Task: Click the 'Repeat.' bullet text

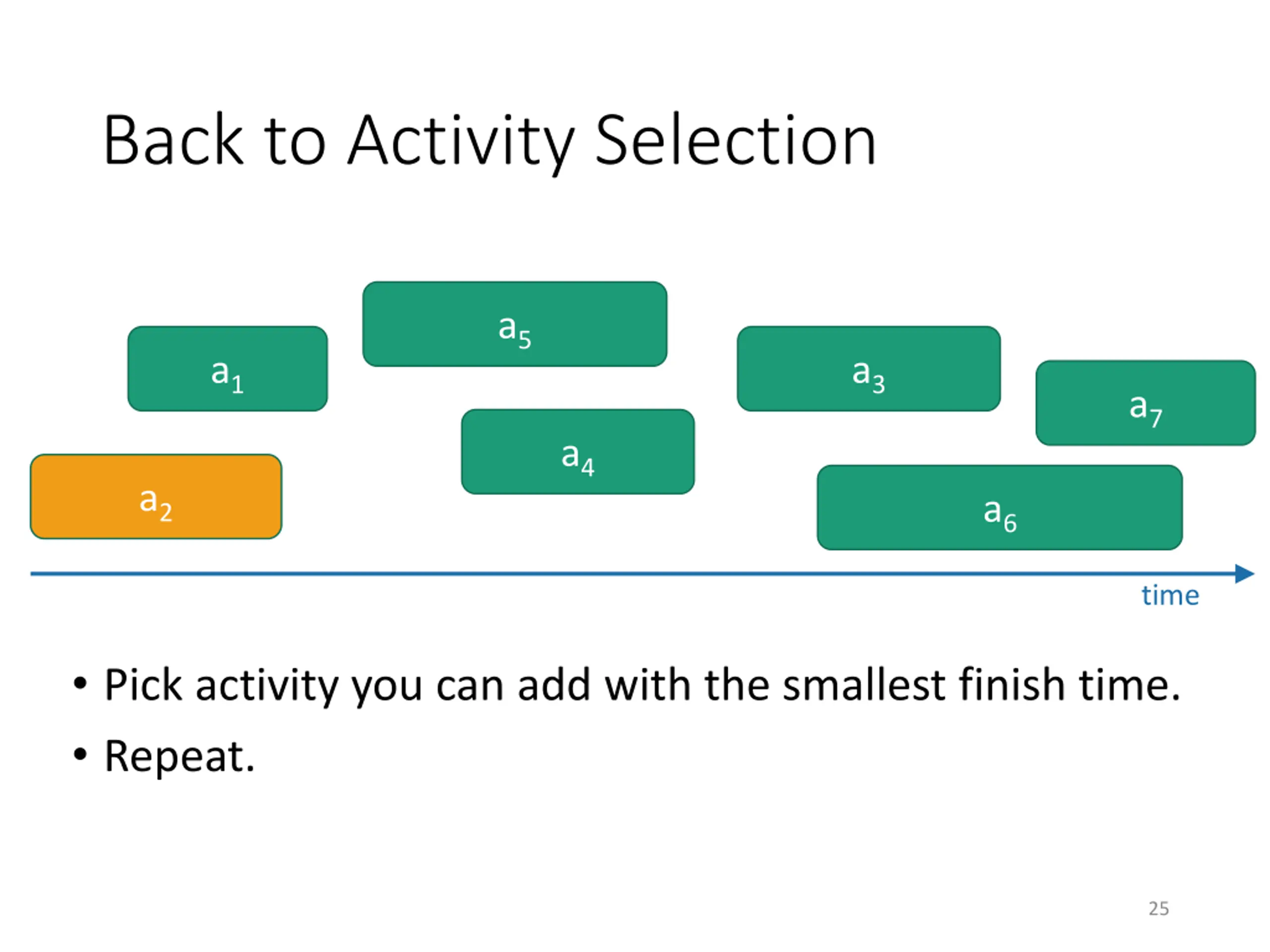Action: [x=179, y=757]
